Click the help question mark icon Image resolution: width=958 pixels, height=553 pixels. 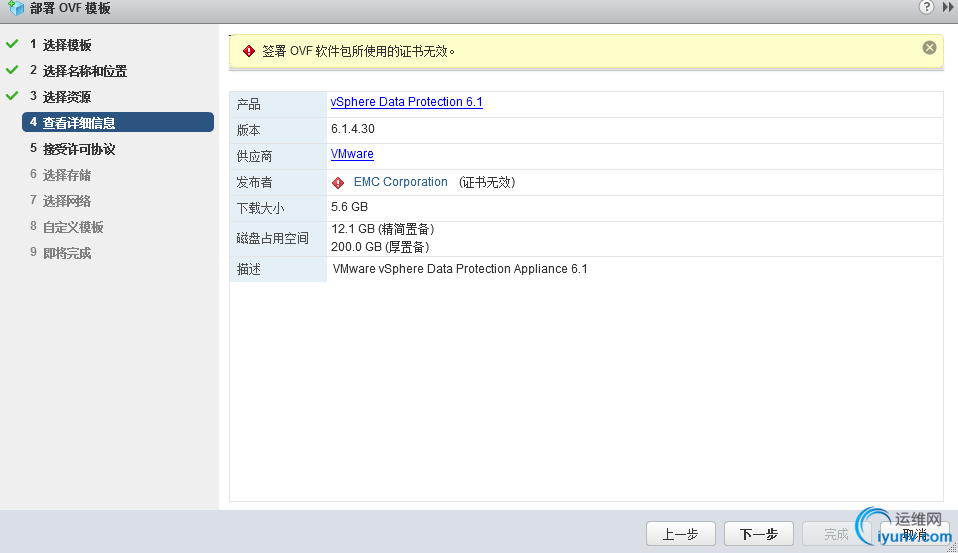(x=926, y=7)
